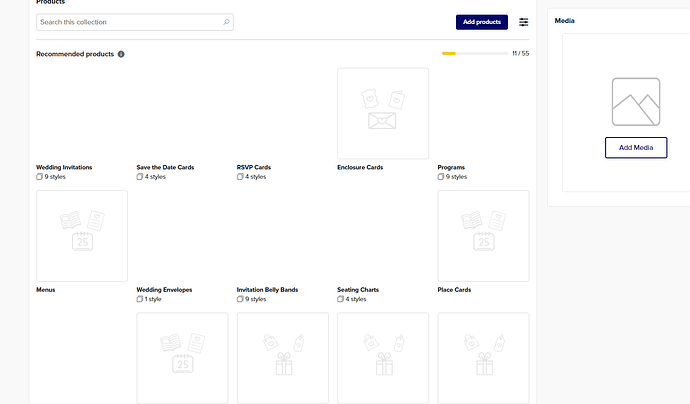Click 4 styles under Seating Charts
The image size is (690, 404).
point(356,299)
